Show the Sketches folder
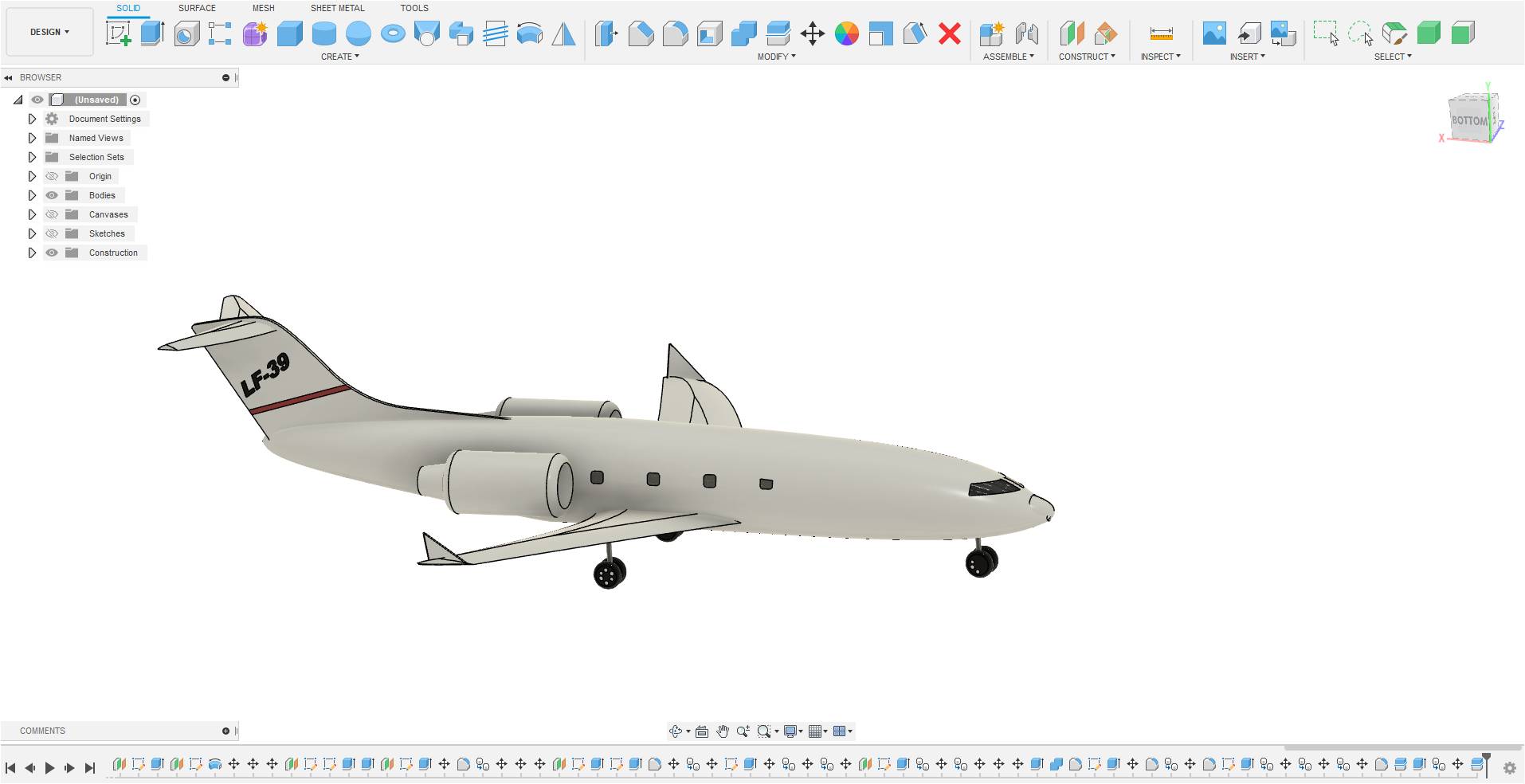This screenshot has width=1525, height=784. [x=52, y=233]
